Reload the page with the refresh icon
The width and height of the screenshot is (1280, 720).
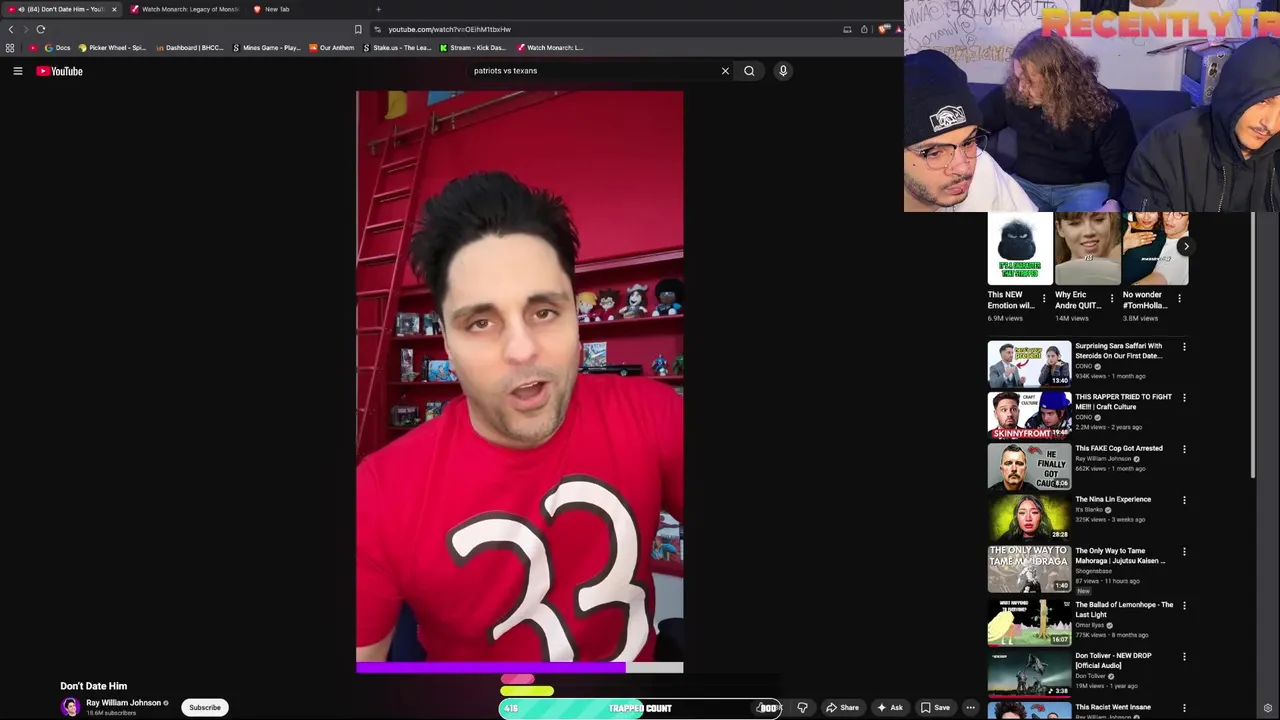pos(41,29)
